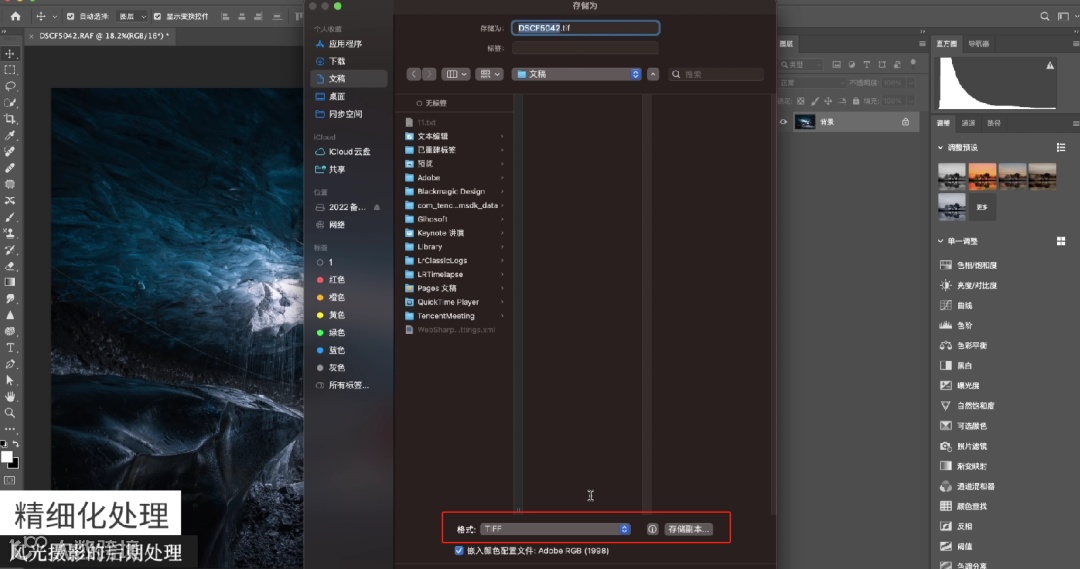The height and width of the screenshot is (569, 1080).
Task: Collapse the 调整预设 section
Action: click(941, 147)
